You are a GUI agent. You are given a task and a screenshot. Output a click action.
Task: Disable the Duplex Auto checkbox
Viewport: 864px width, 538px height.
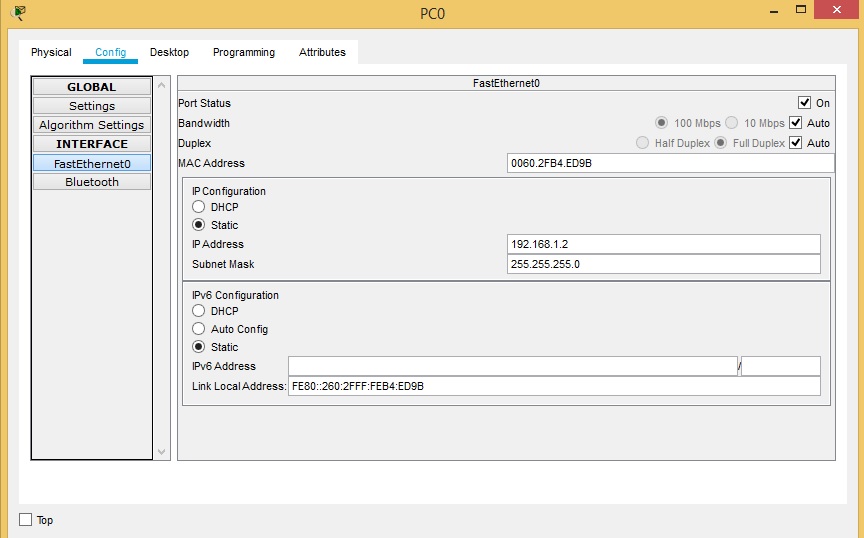click(796, 143)
